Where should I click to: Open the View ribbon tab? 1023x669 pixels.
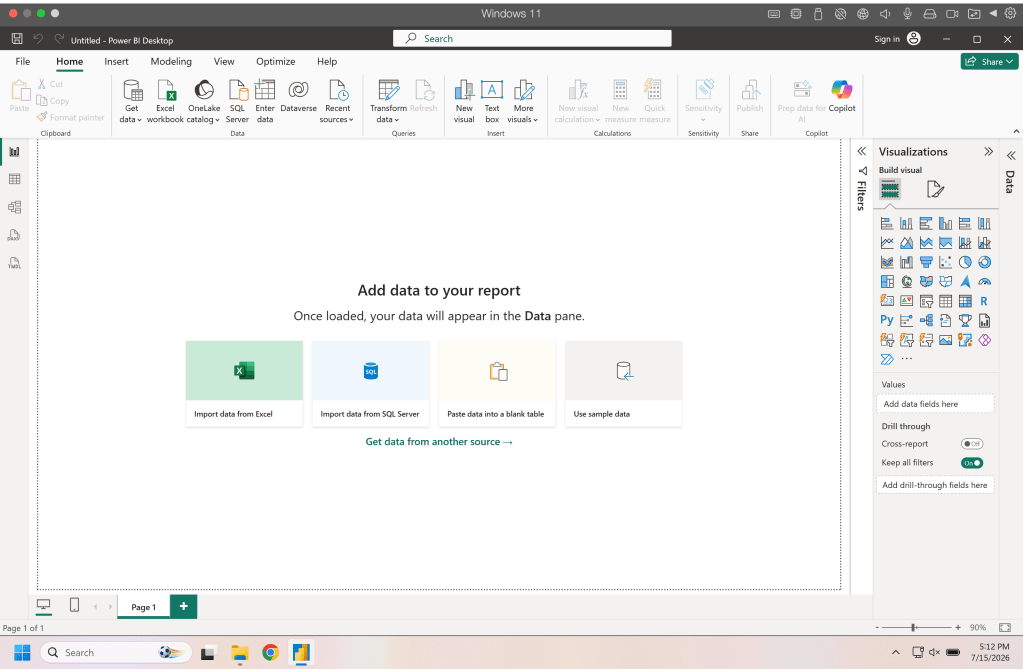pyautogui.click(x=224, y=61)
